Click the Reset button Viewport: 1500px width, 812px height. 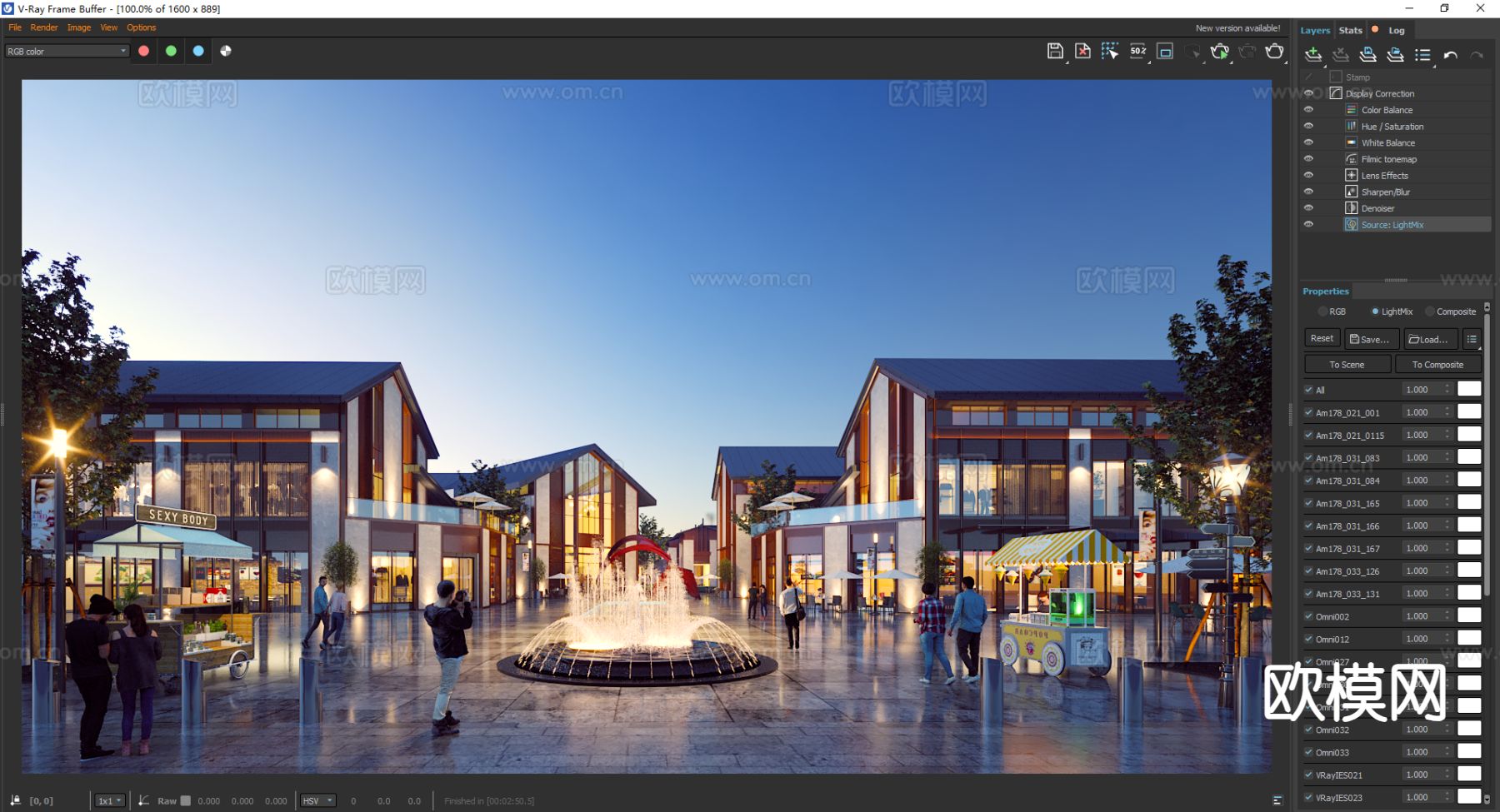pyautogui.click(x=1322, y=338)
